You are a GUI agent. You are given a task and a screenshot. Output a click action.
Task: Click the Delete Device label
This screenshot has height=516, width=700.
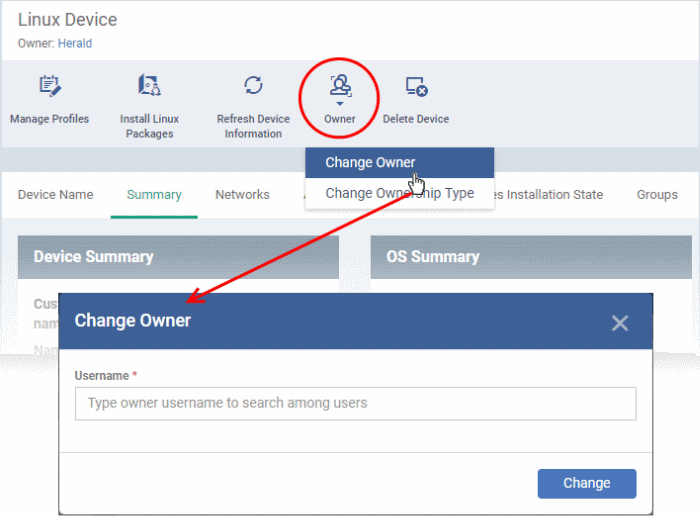(x=416, y=119)
